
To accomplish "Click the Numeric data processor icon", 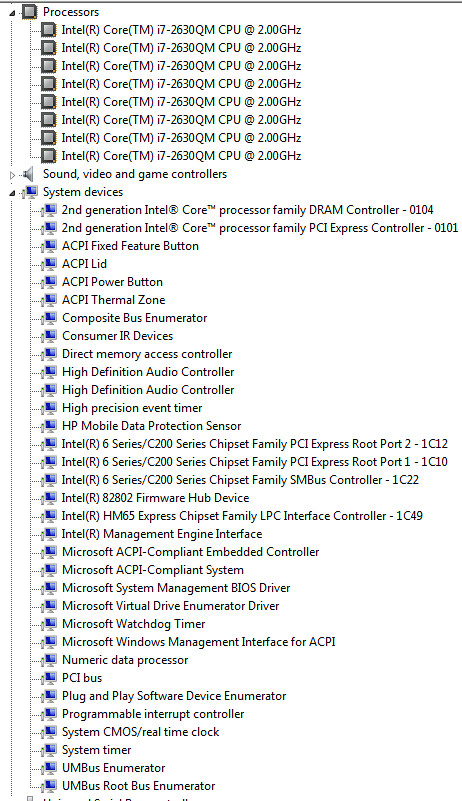I will click(49, 660).
